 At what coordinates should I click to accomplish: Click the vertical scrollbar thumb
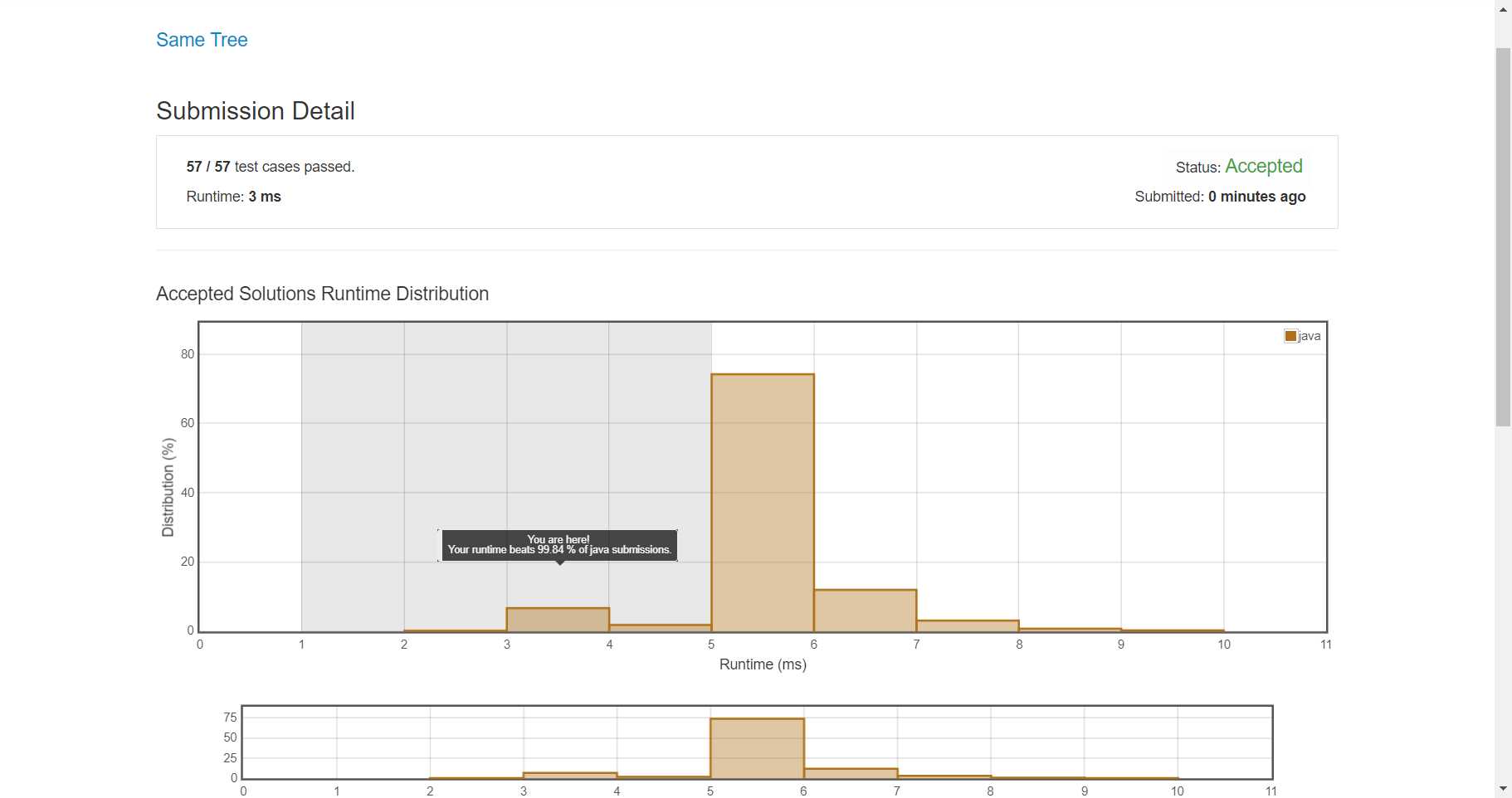tap(1503, 236)
